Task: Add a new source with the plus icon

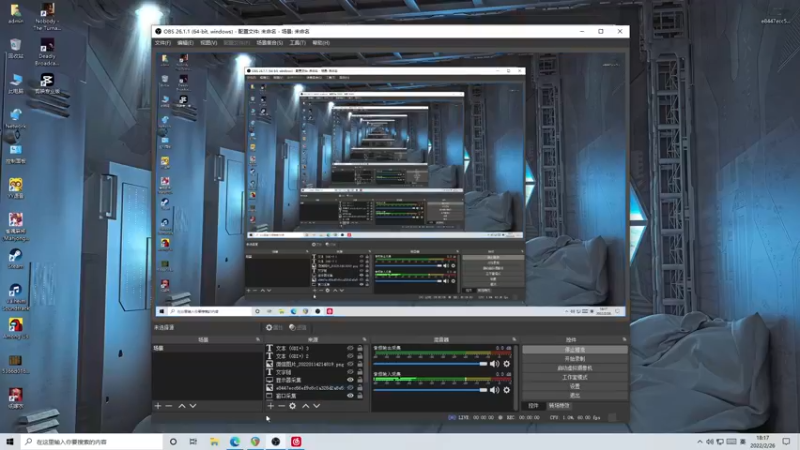Action: [x=270, y=406]
